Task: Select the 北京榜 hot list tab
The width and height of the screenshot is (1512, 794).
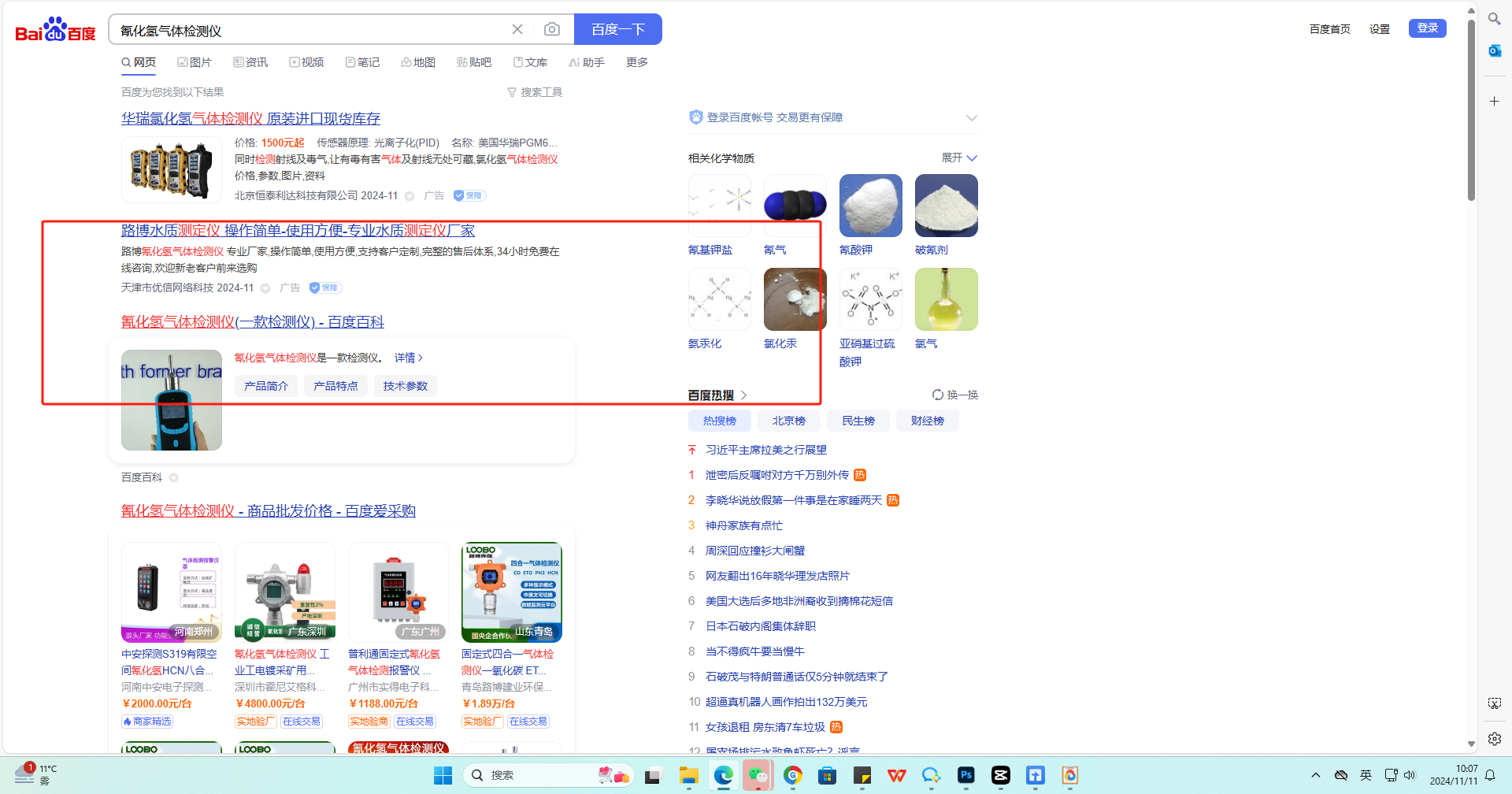Action: [789, 421]
